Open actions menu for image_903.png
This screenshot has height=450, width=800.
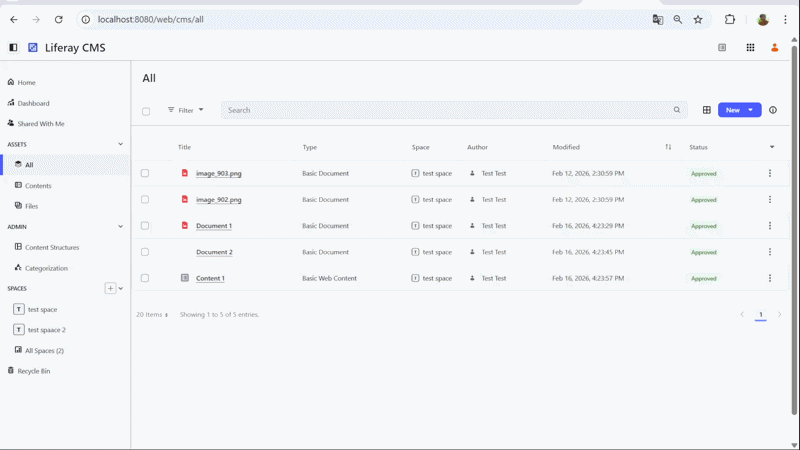click(x=769, y=173)
